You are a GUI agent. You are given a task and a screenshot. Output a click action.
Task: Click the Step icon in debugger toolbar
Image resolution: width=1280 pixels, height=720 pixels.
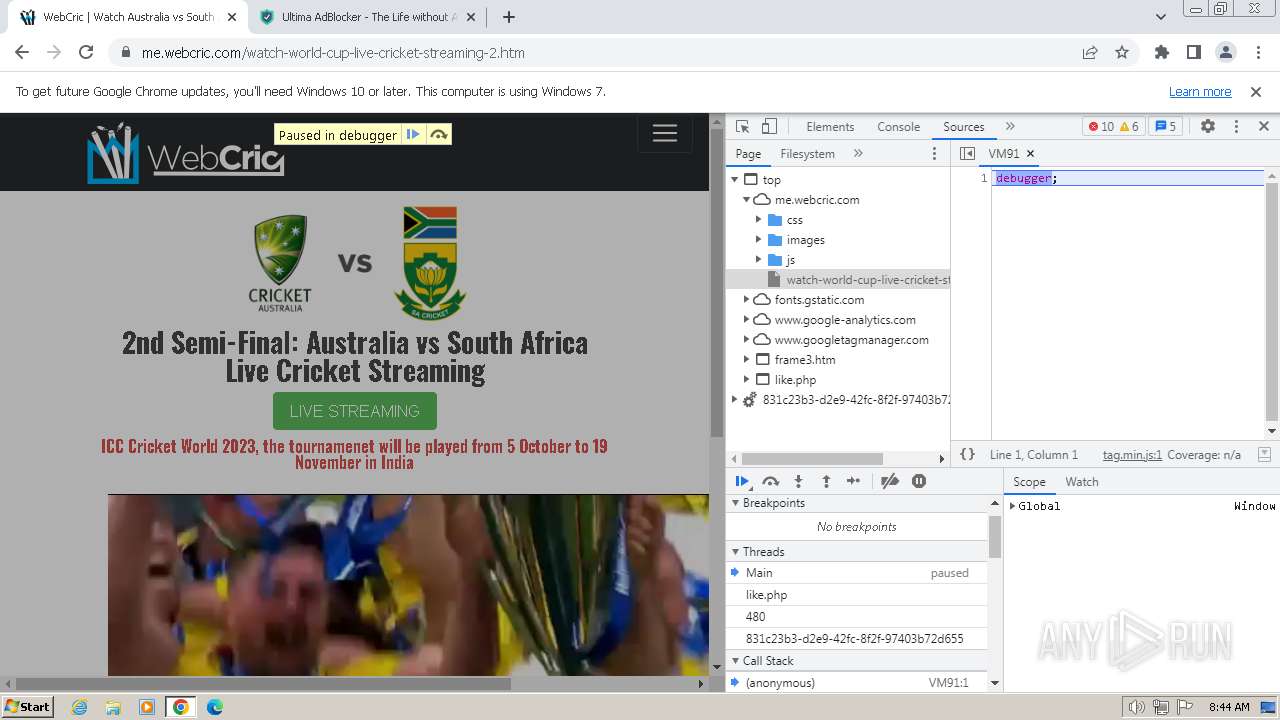click(x=853, y=482)
